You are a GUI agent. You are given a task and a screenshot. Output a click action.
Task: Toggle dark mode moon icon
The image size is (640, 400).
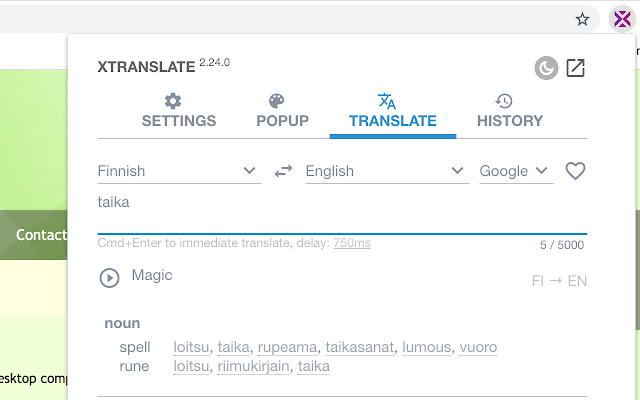tap(545, 68)
